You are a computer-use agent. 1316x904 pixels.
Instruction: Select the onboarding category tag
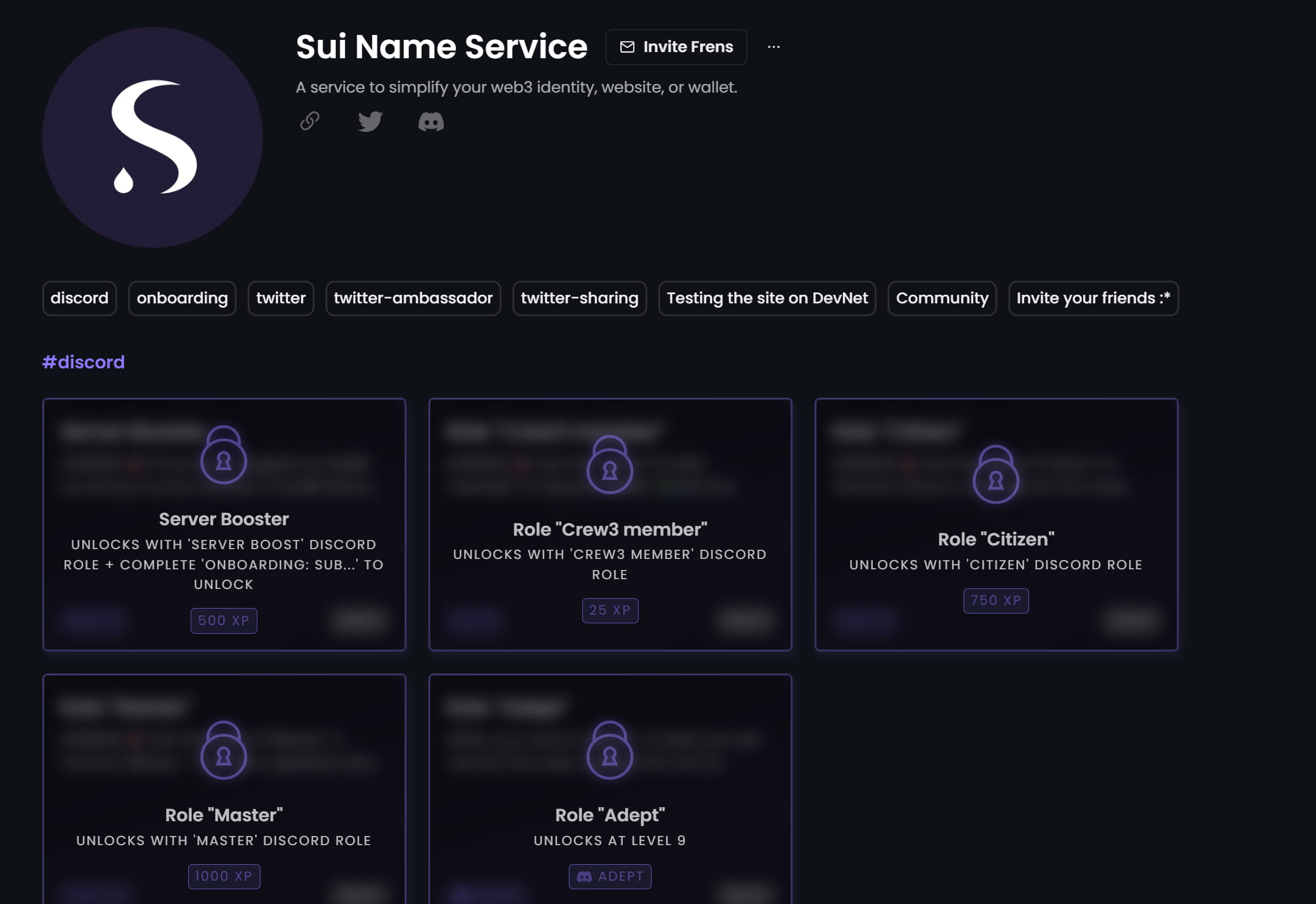(182, 298)
